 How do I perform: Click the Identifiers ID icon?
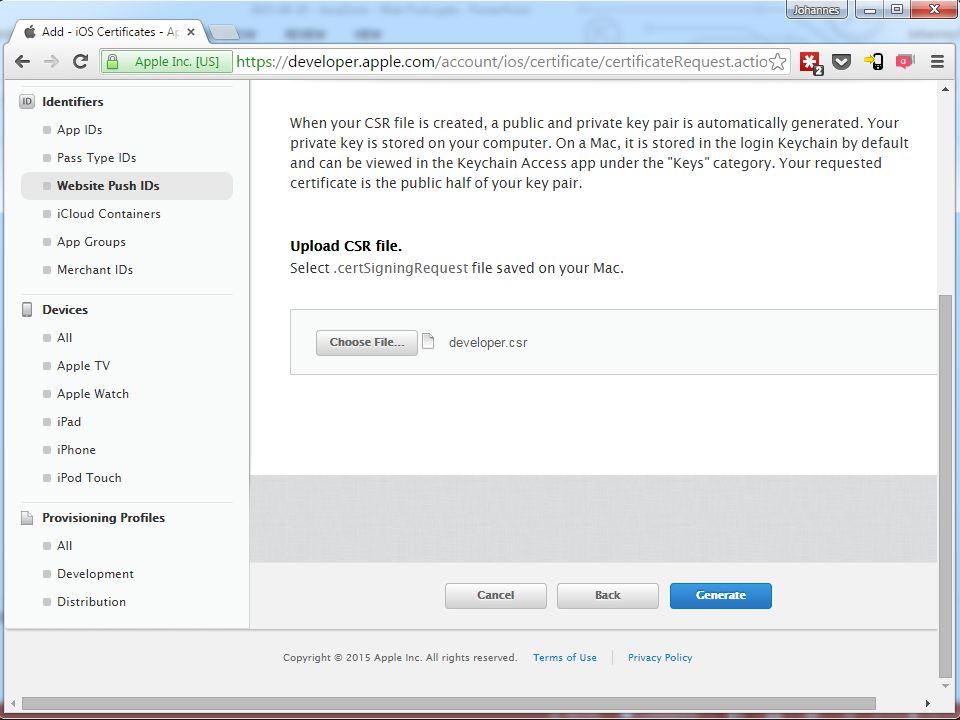(27, 102)
